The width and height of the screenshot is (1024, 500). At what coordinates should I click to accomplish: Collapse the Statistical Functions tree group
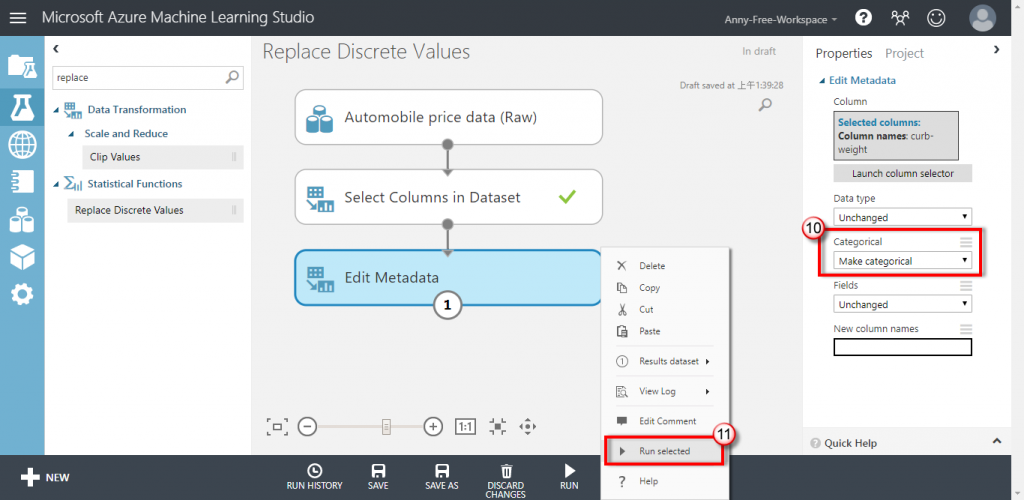(57, 184)
